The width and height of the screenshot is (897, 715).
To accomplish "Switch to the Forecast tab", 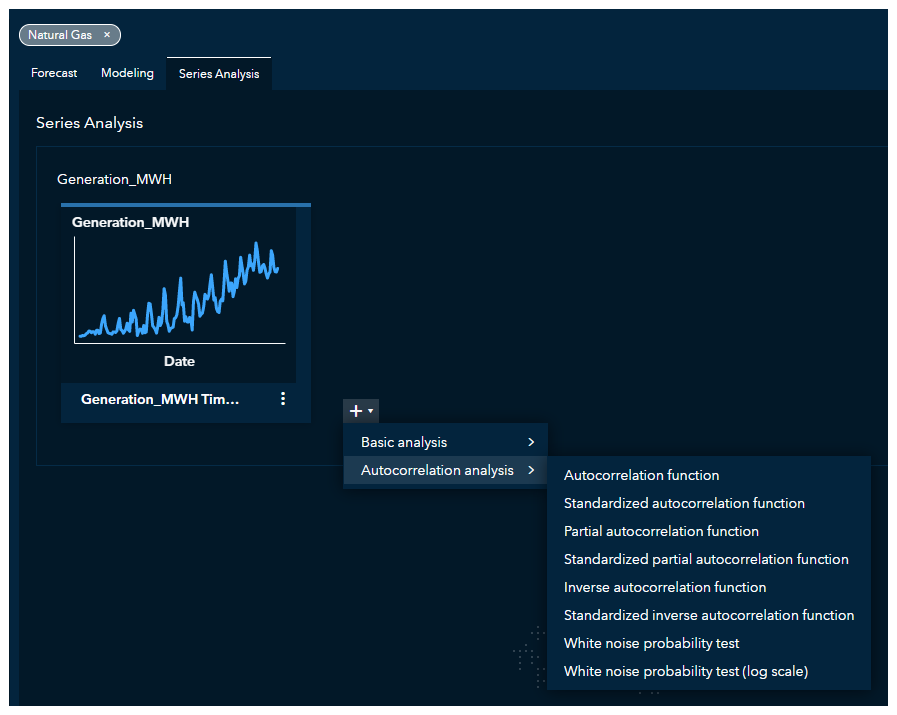I will point(54,73).
